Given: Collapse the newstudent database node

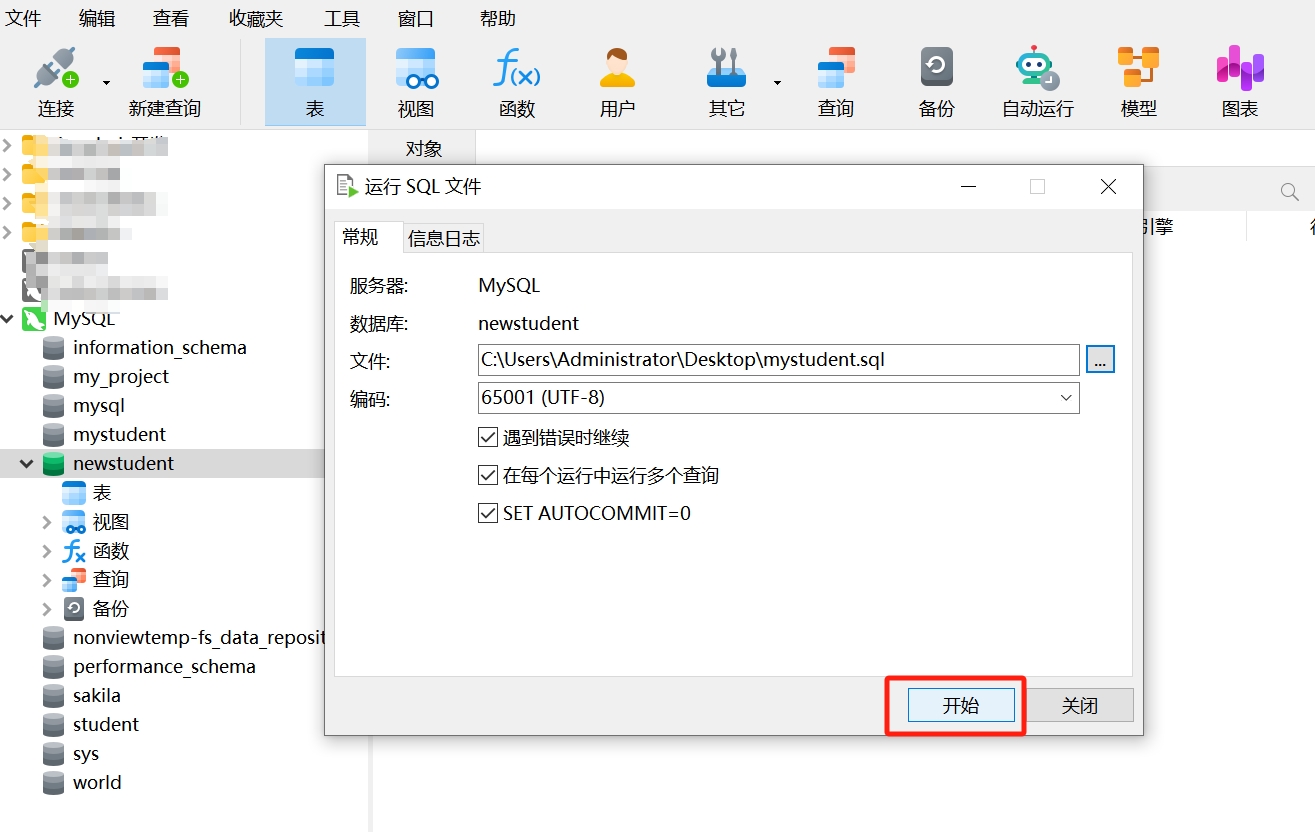Looking at the screenshot, I should pos(26,464).
